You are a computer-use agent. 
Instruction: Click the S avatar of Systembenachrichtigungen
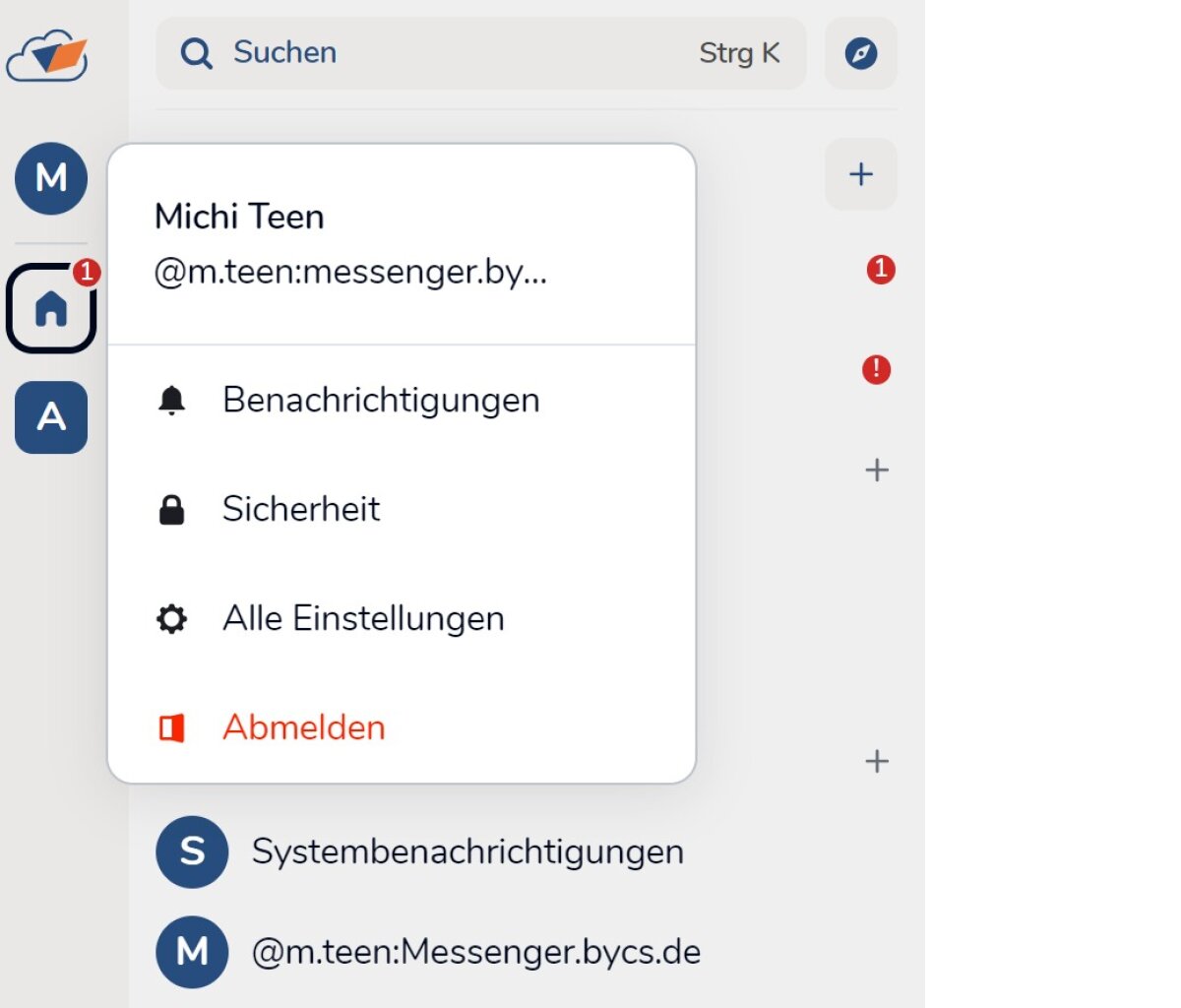click(192, 851)
